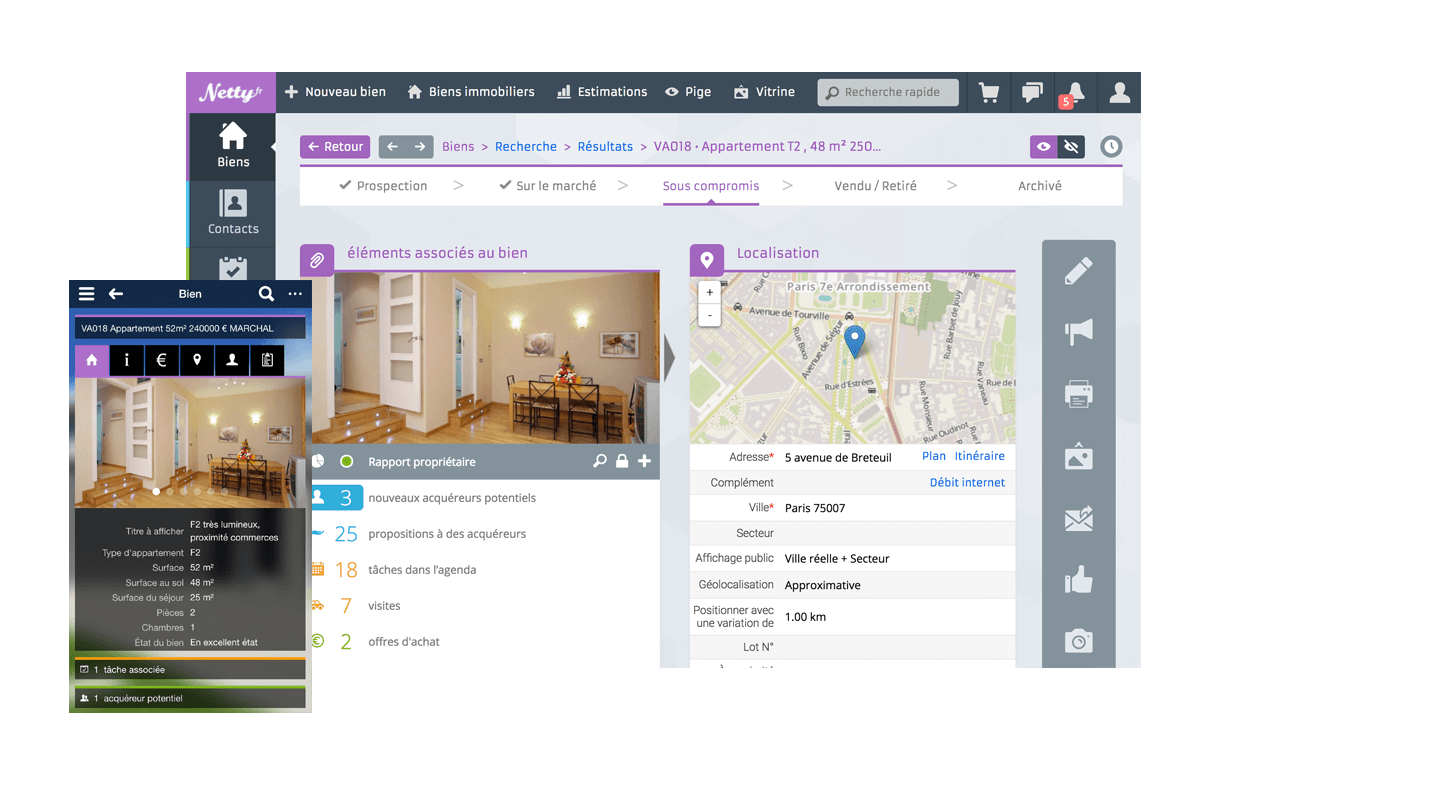Open Biens in the left sidebar
Screen dimensions: 1450x800
coord(233,146)
